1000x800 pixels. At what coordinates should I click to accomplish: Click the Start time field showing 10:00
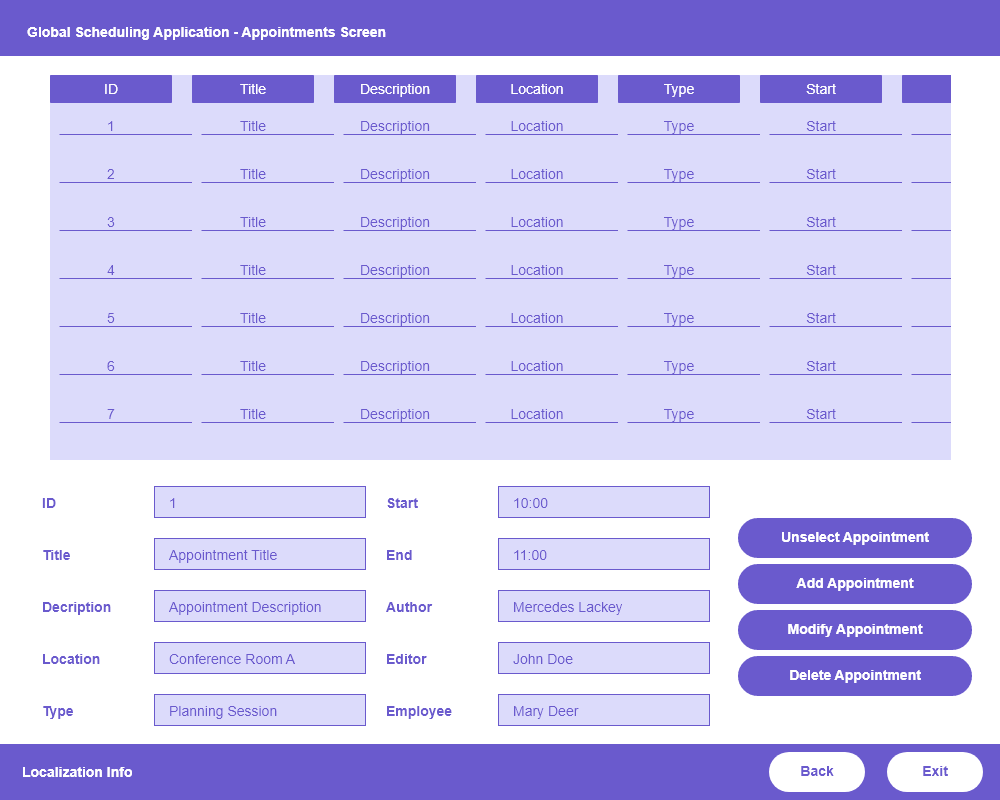[603, 502]
